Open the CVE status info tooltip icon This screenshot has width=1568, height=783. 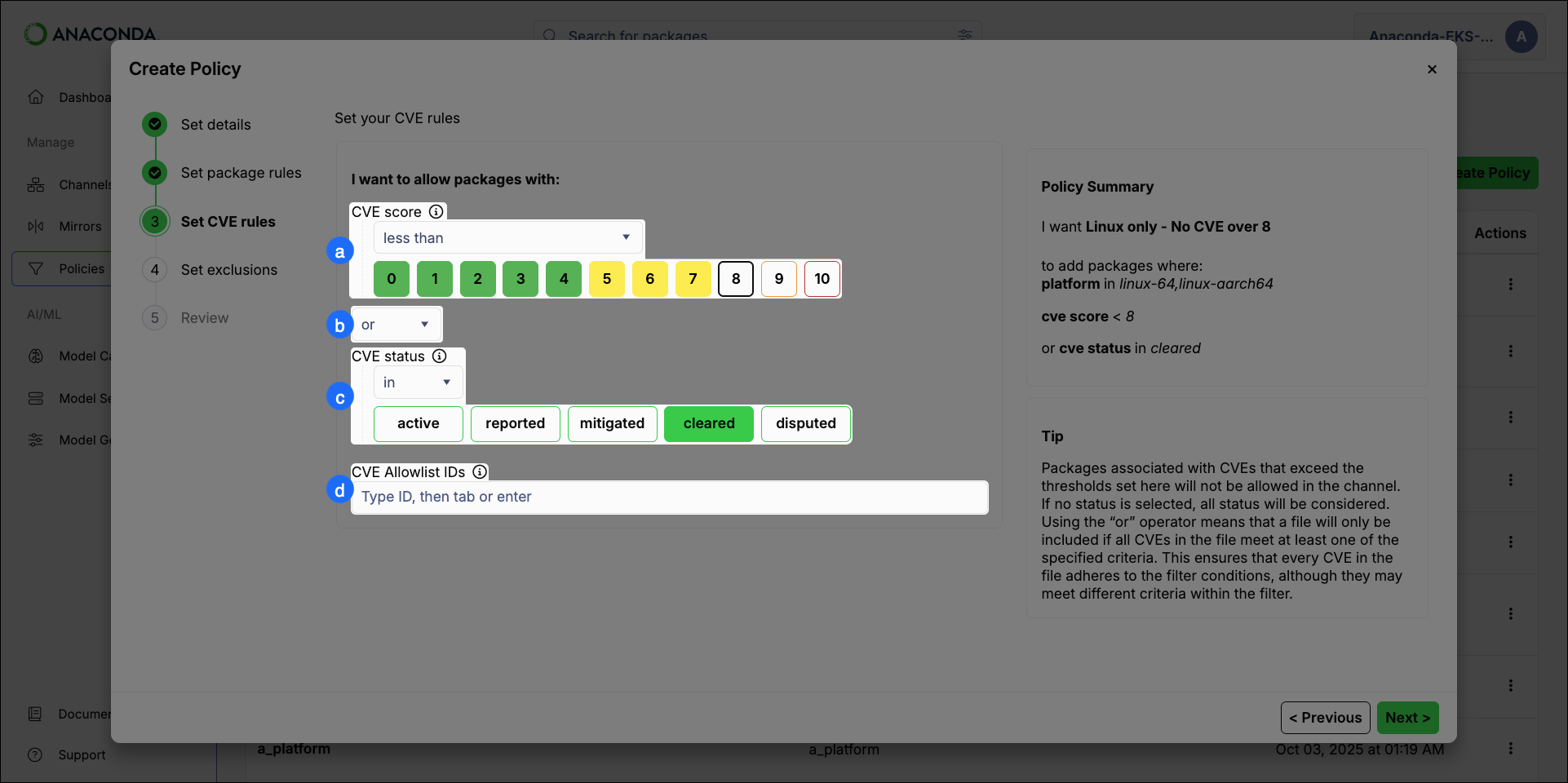(x=440, y=356)
